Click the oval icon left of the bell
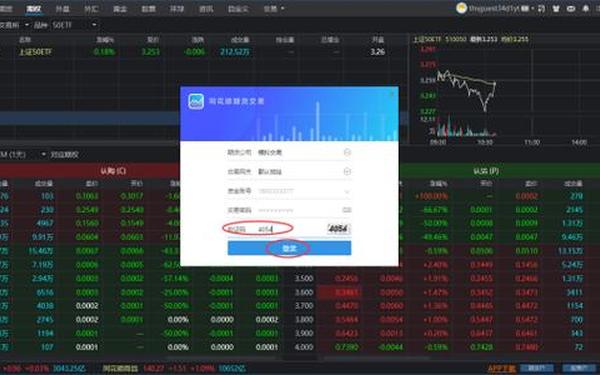Screen dimensions: 600x375 coord(571,8)
